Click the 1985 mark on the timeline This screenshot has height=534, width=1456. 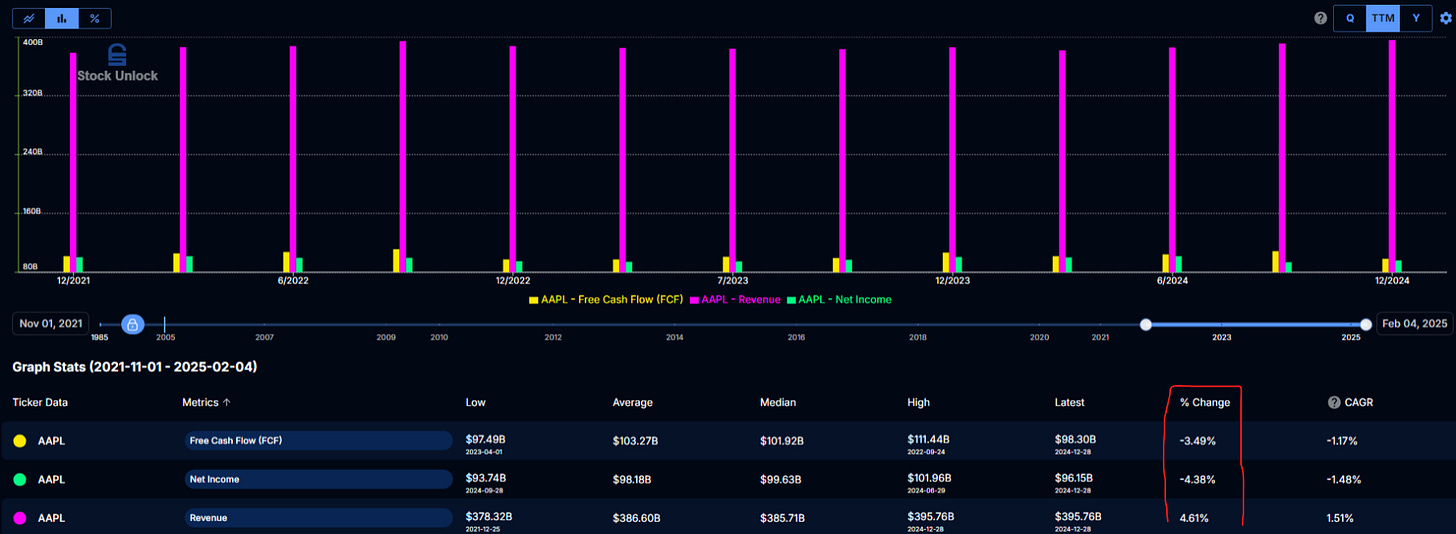100,338
